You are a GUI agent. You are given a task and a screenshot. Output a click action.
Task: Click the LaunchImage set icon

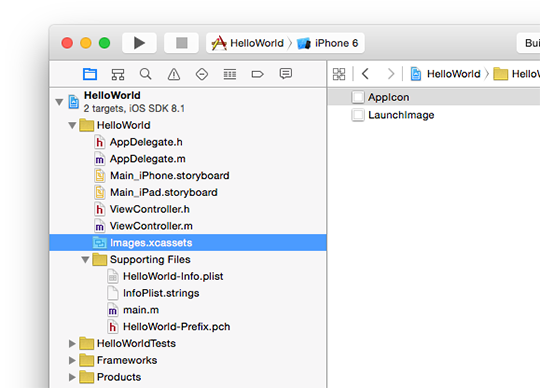pyautogui.click(x=358, y=115)
